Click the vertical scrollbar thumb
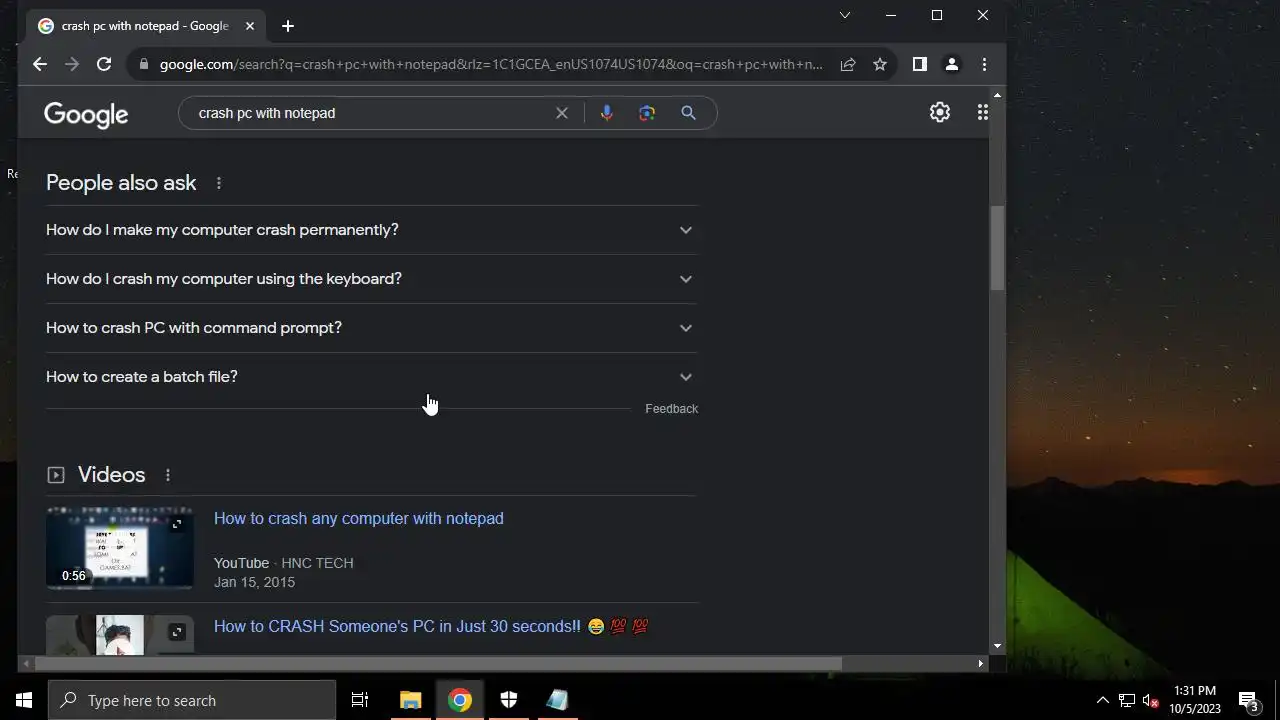The width and height of the screenshot is (1280, 720). (997, 248)
